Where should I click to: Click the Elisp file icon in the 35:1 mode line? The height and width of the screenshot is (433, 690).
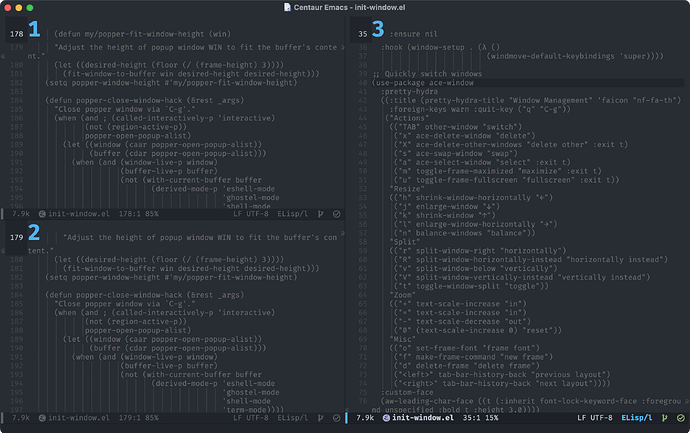(x=386, y=418)
